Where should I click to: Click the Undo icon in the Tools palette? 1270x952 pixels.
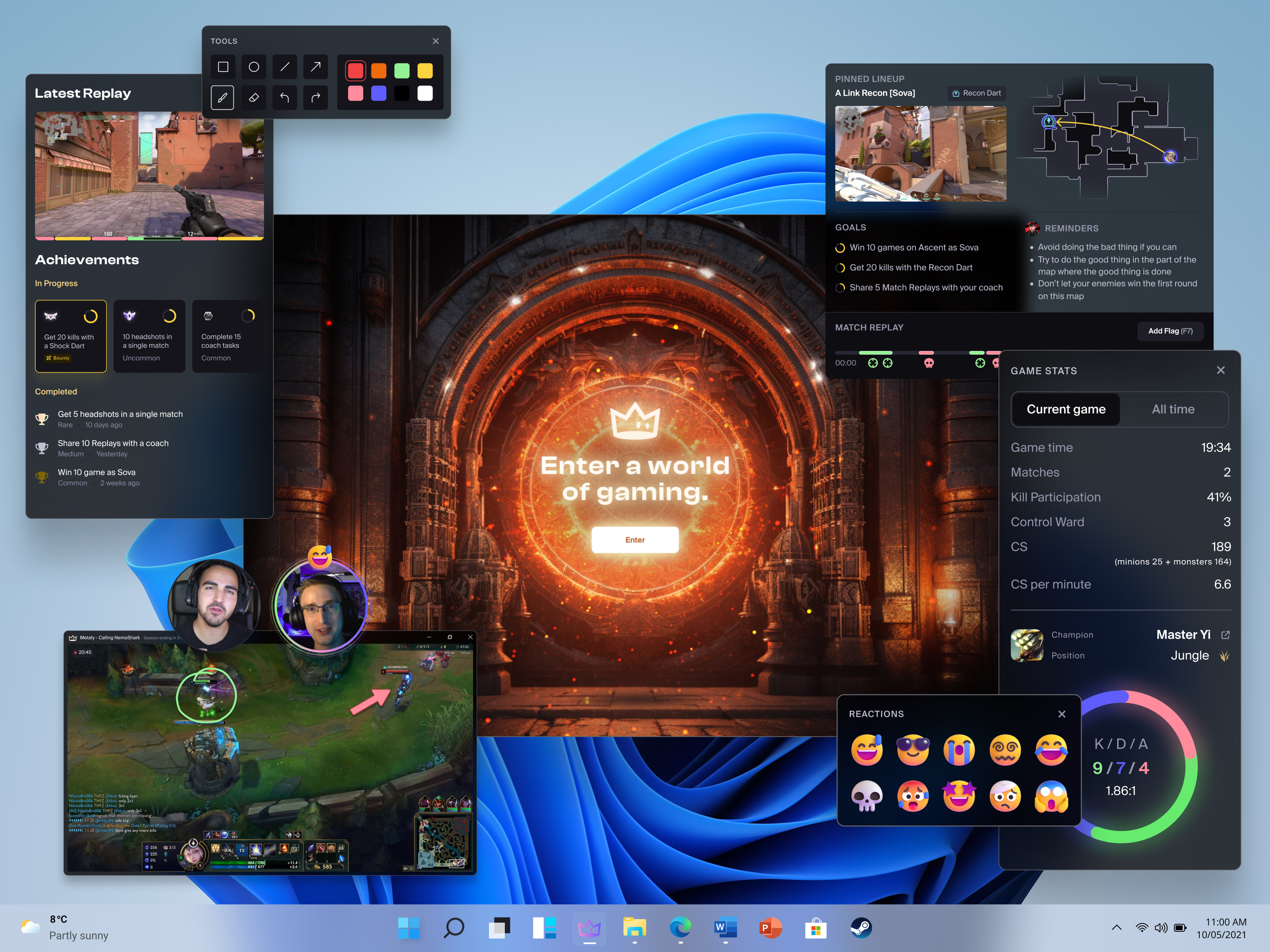click(284, 98)
